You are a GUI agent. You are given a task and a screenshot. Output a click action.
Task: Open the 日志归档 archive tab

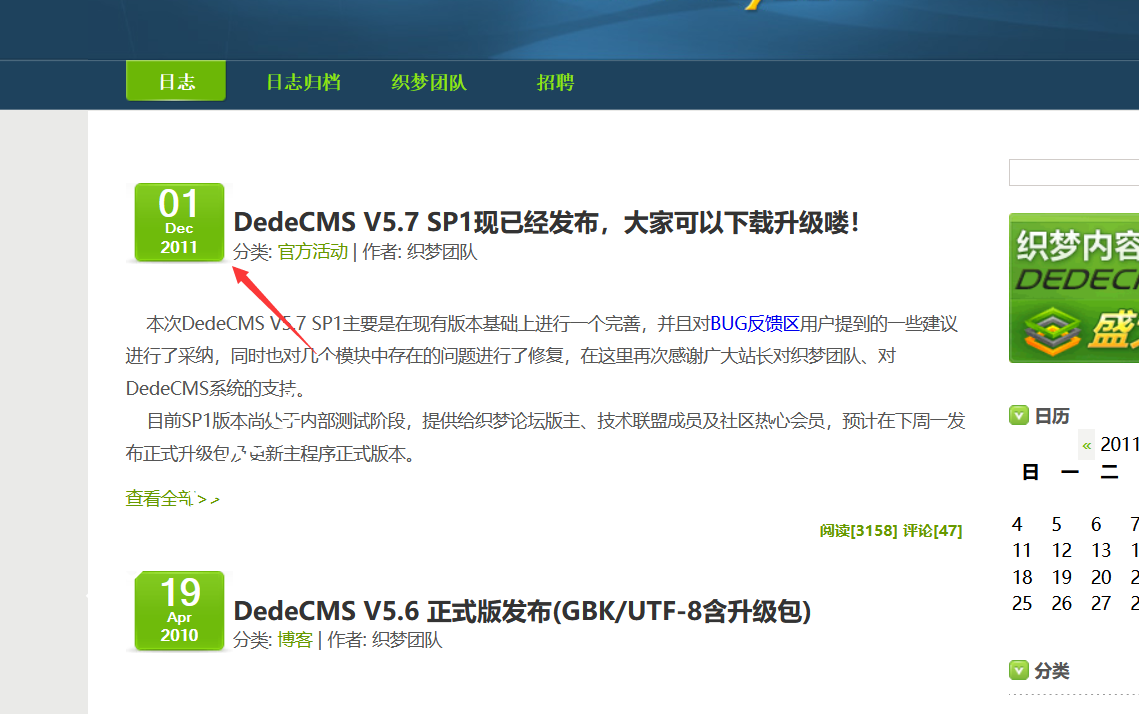[x=302, y=82]
